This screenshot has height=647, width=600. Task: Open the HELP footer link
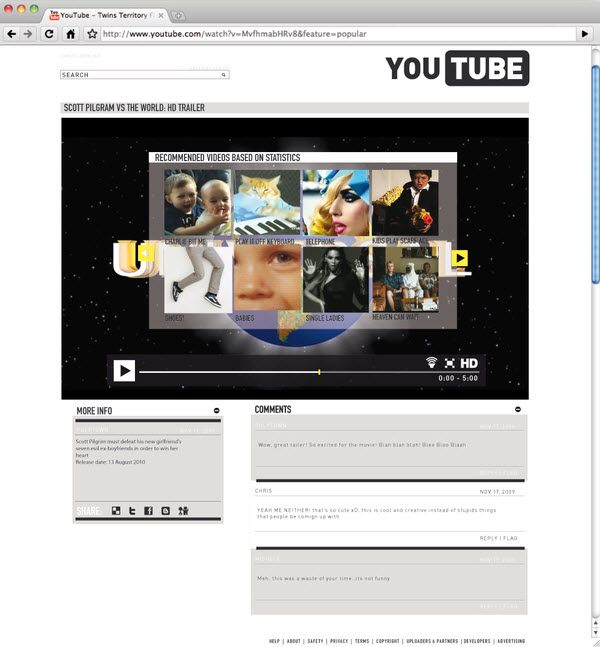[274, 641]
